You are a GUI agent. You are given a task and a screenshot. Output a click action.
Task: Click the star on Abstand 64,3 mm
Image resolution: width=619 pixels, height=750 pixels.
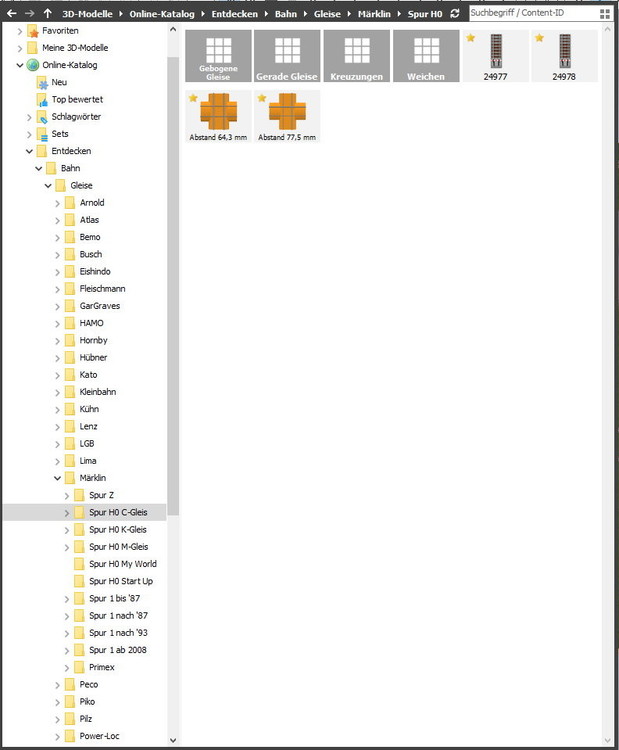click(x=193, y=98)
